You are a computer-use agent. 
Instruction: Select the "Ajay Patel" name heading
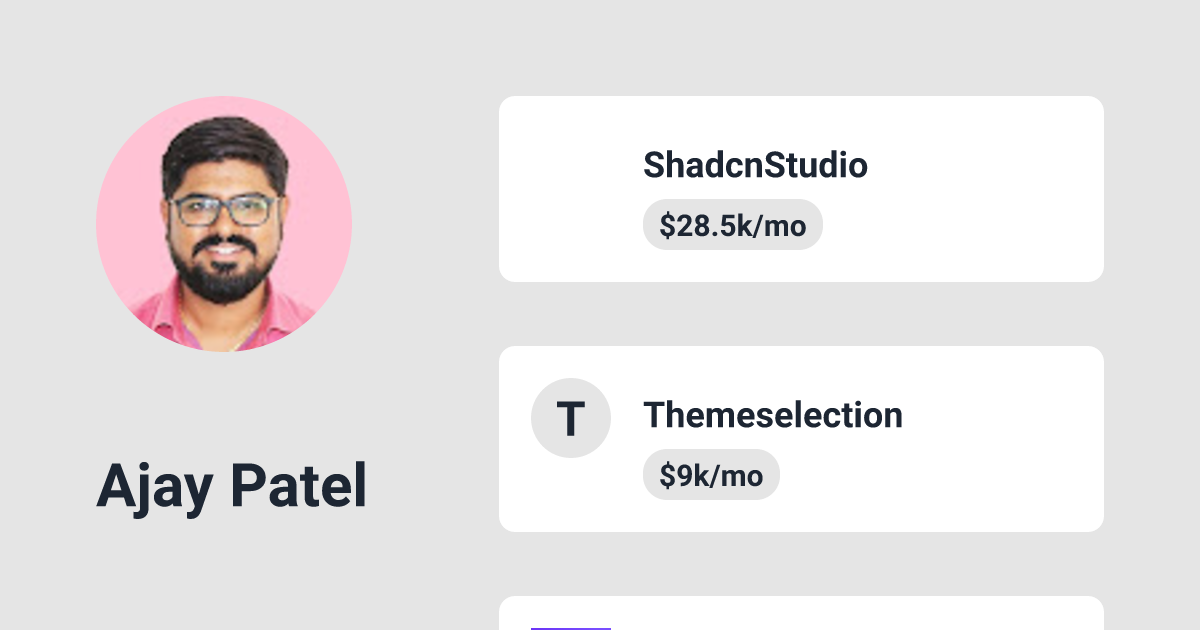[x=231, y=486]
